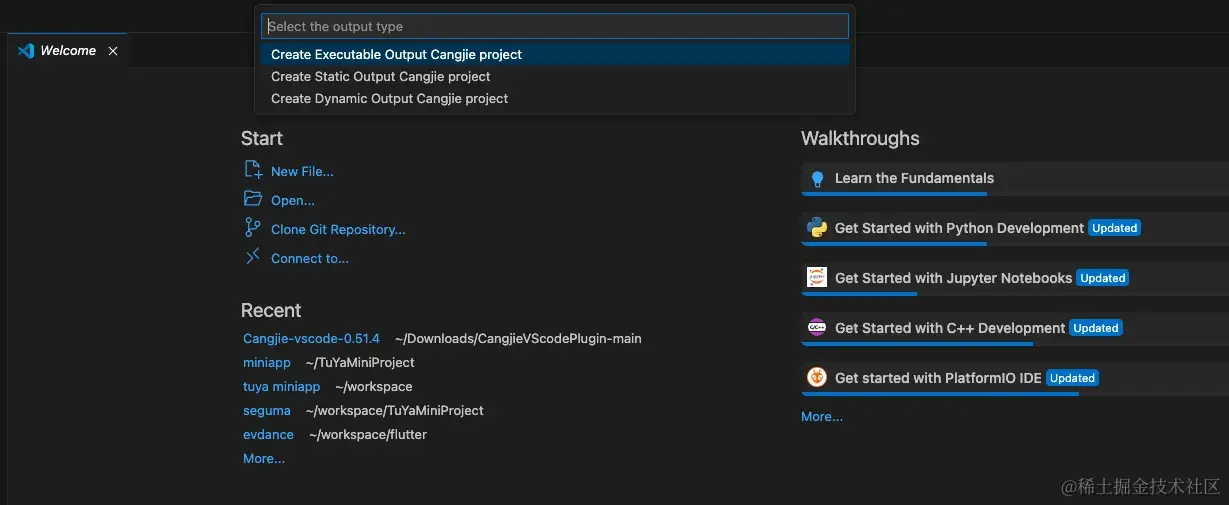This screenshot has width=1229, height=505.
Task: Open Get Started with Python Development
Action: [1014, 229]
